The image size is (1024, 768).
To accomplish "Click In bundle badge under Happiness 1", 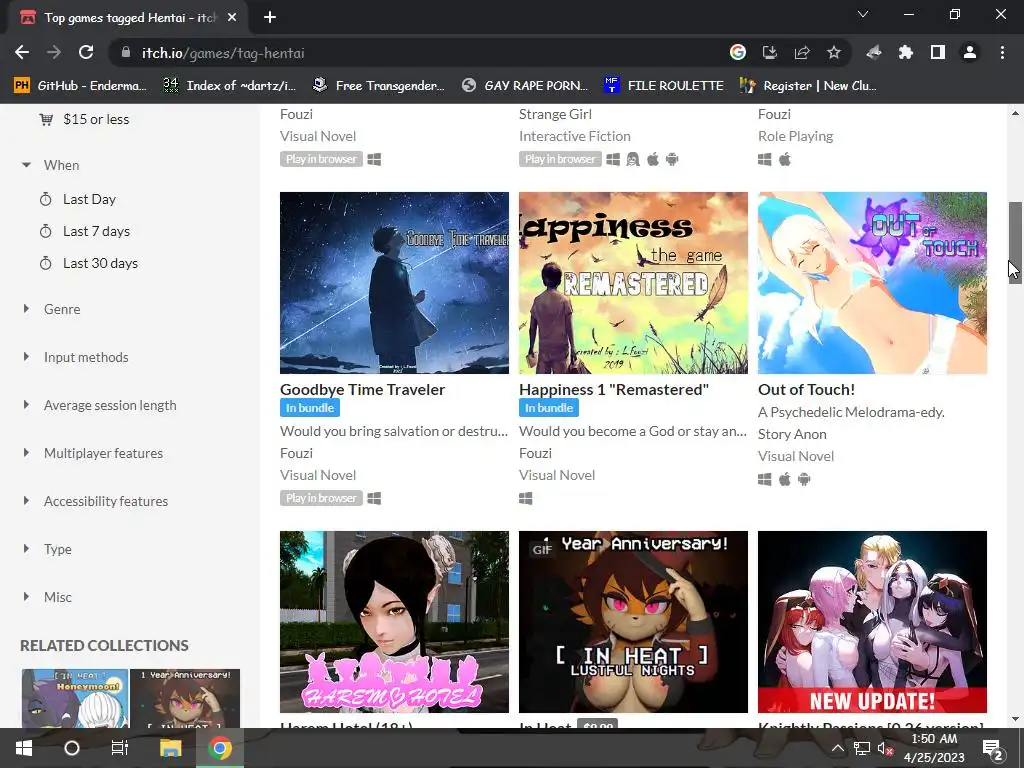I will (549, 408).
